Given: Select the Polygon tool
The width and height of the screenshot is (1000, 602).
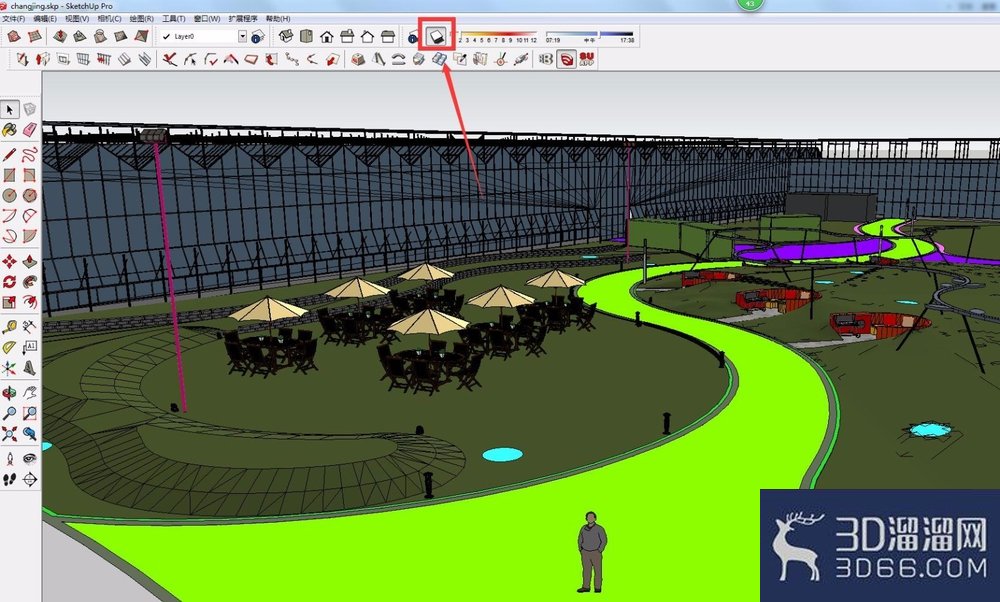Looking at the screenshot, I should pyautogui.click(x=30, y=195).
